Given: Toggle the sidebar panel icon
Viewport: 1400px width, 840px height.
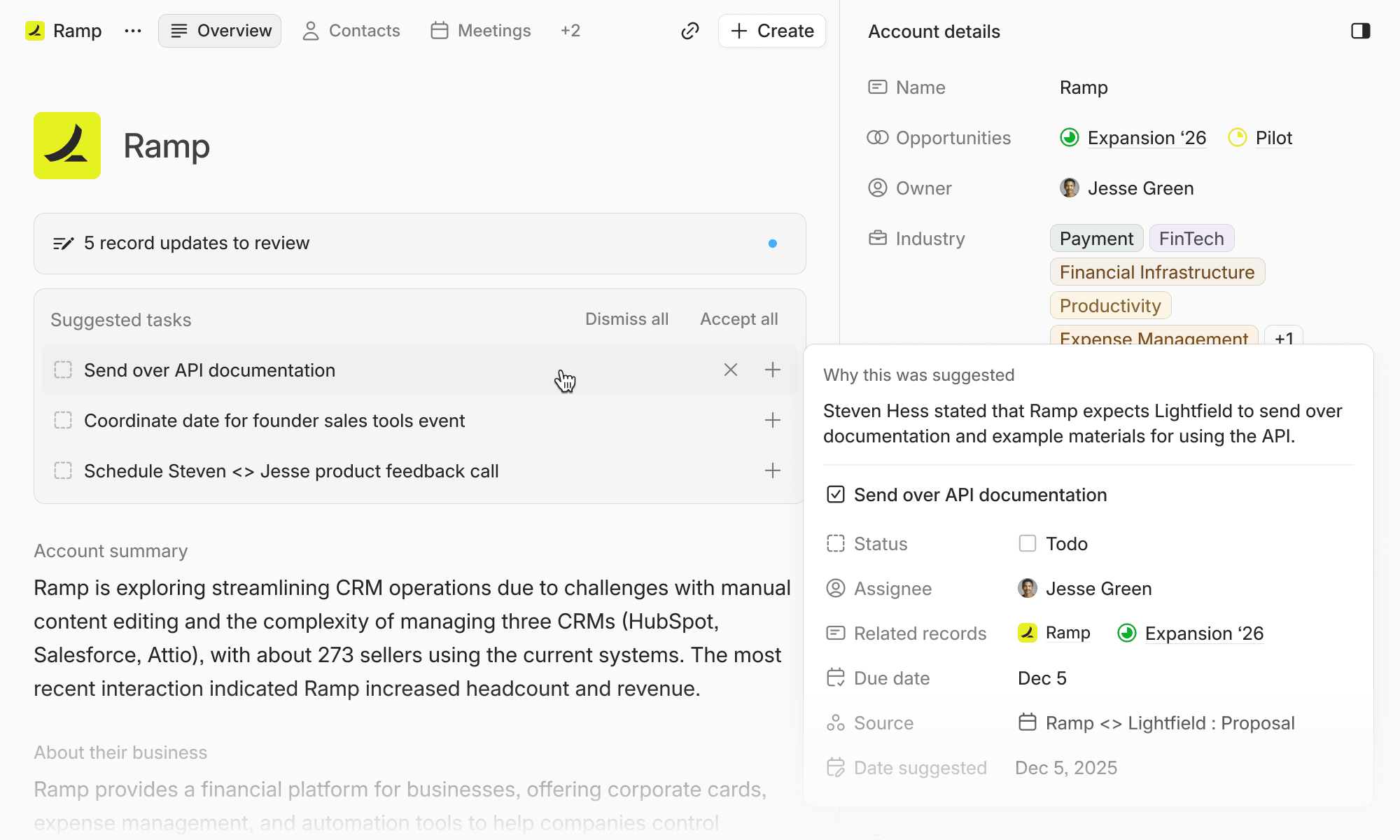Looking at the screenshot, I should pyautogui.click(x=1360, y=31).
